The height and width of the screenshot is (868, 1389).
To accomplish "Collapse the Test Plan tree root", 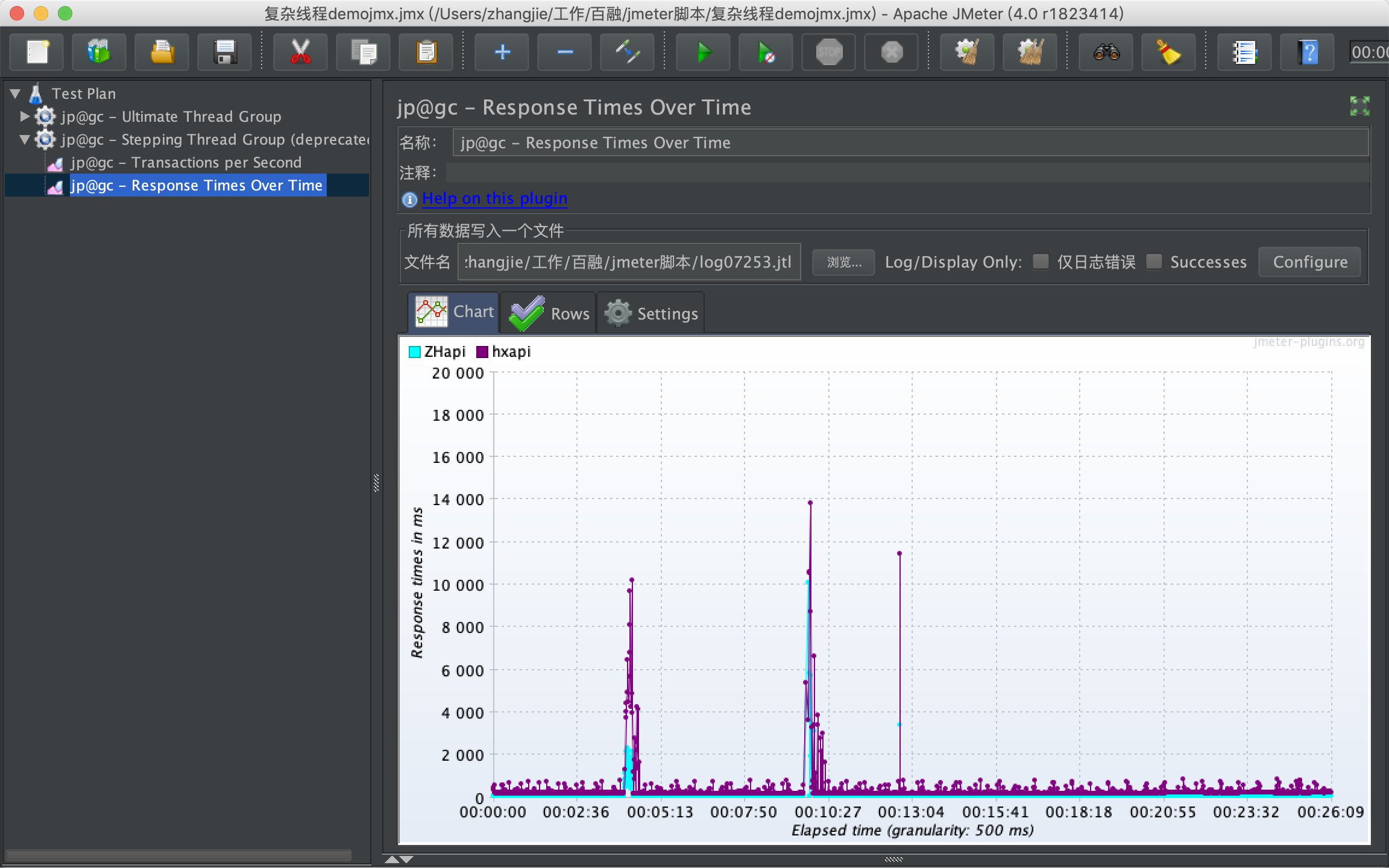I will [x=16, y=93].
